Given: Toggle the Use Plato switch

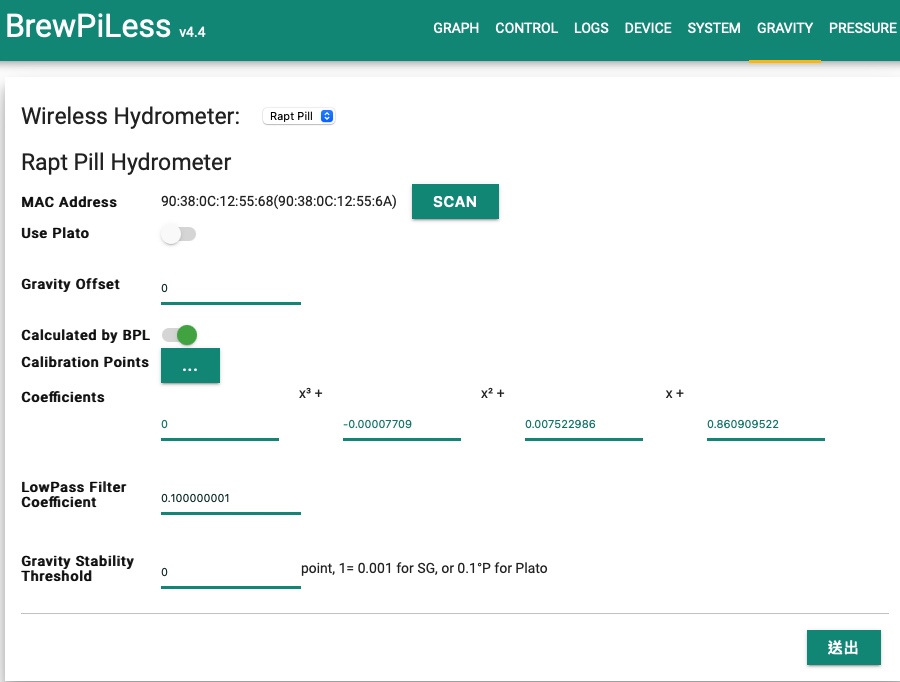Looking at the screenshot, I should tap(179, 234).
